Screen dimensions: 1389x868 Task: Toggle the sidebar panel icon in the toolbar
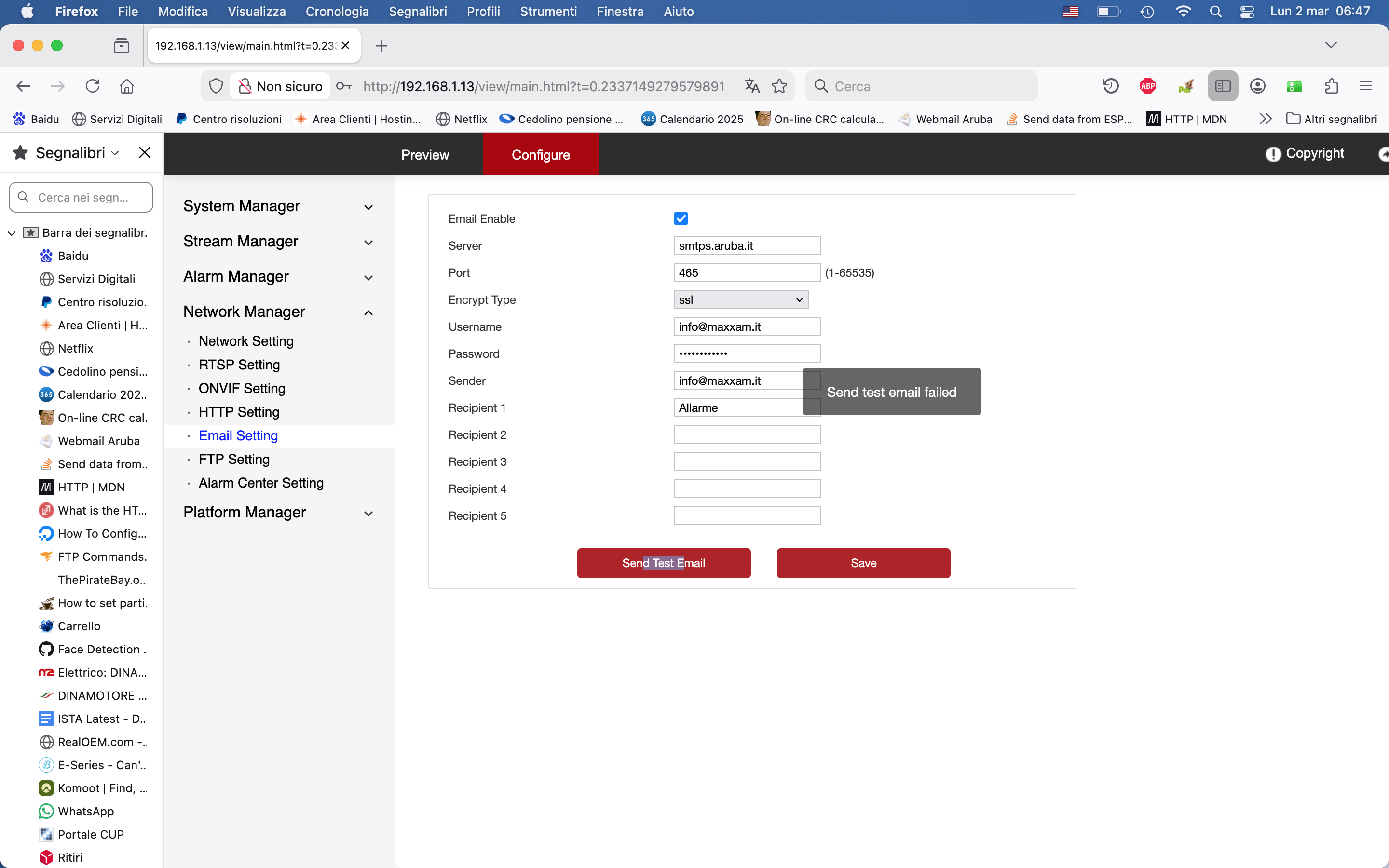[x=1222, y=86]
